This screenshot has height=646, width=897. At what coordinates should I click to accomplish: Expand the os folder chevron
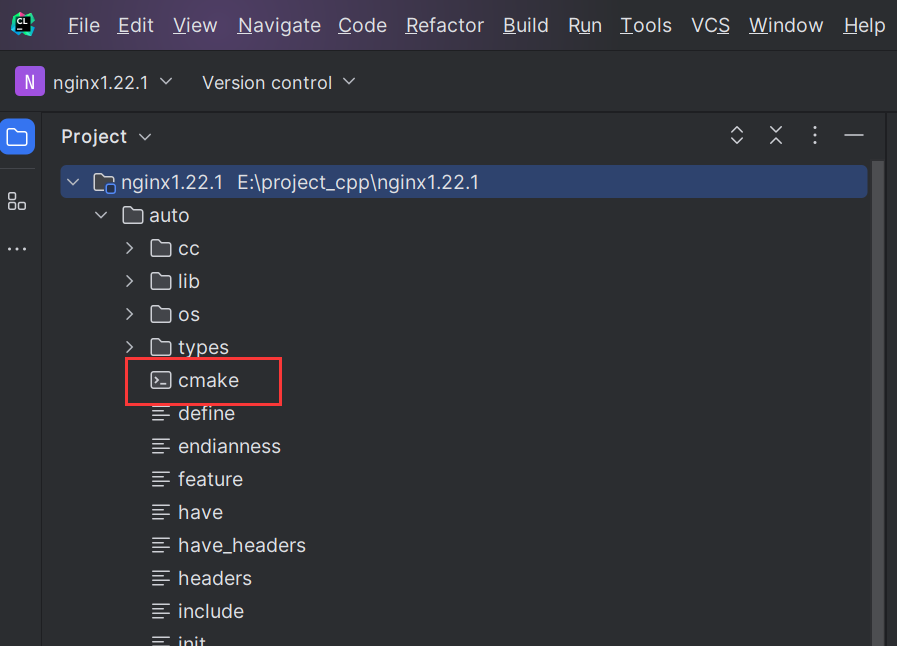(130, 314)
